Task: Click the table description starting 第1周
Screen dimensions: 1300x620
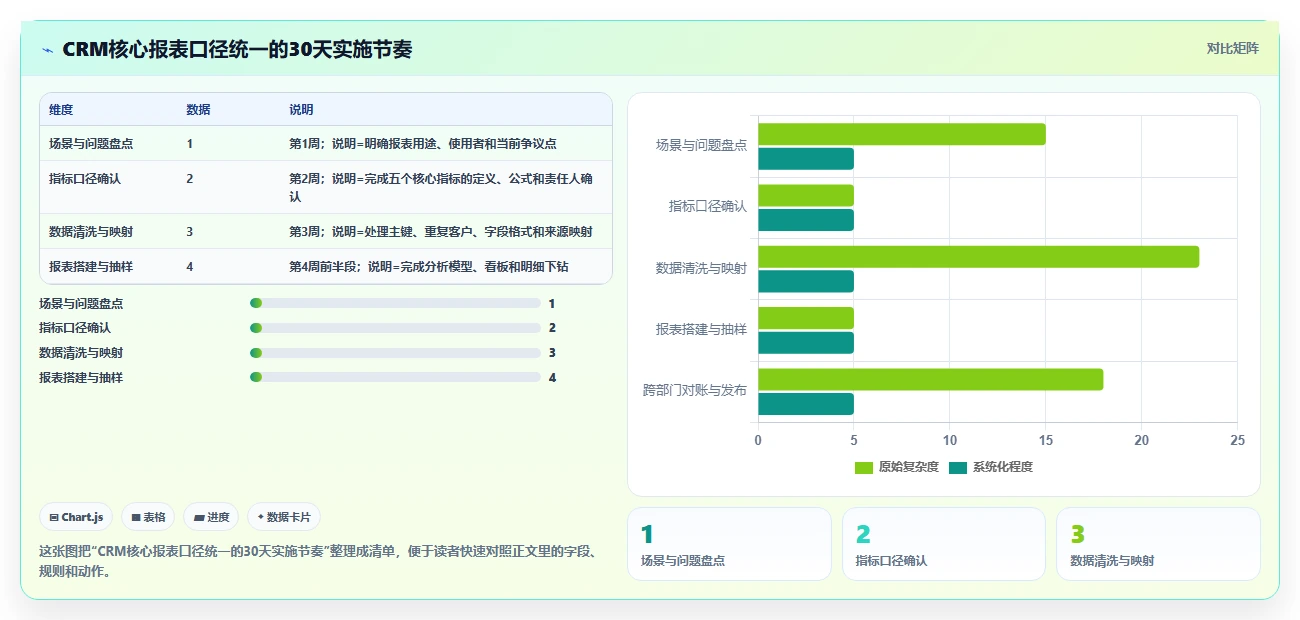Action: tap(423, 143)
